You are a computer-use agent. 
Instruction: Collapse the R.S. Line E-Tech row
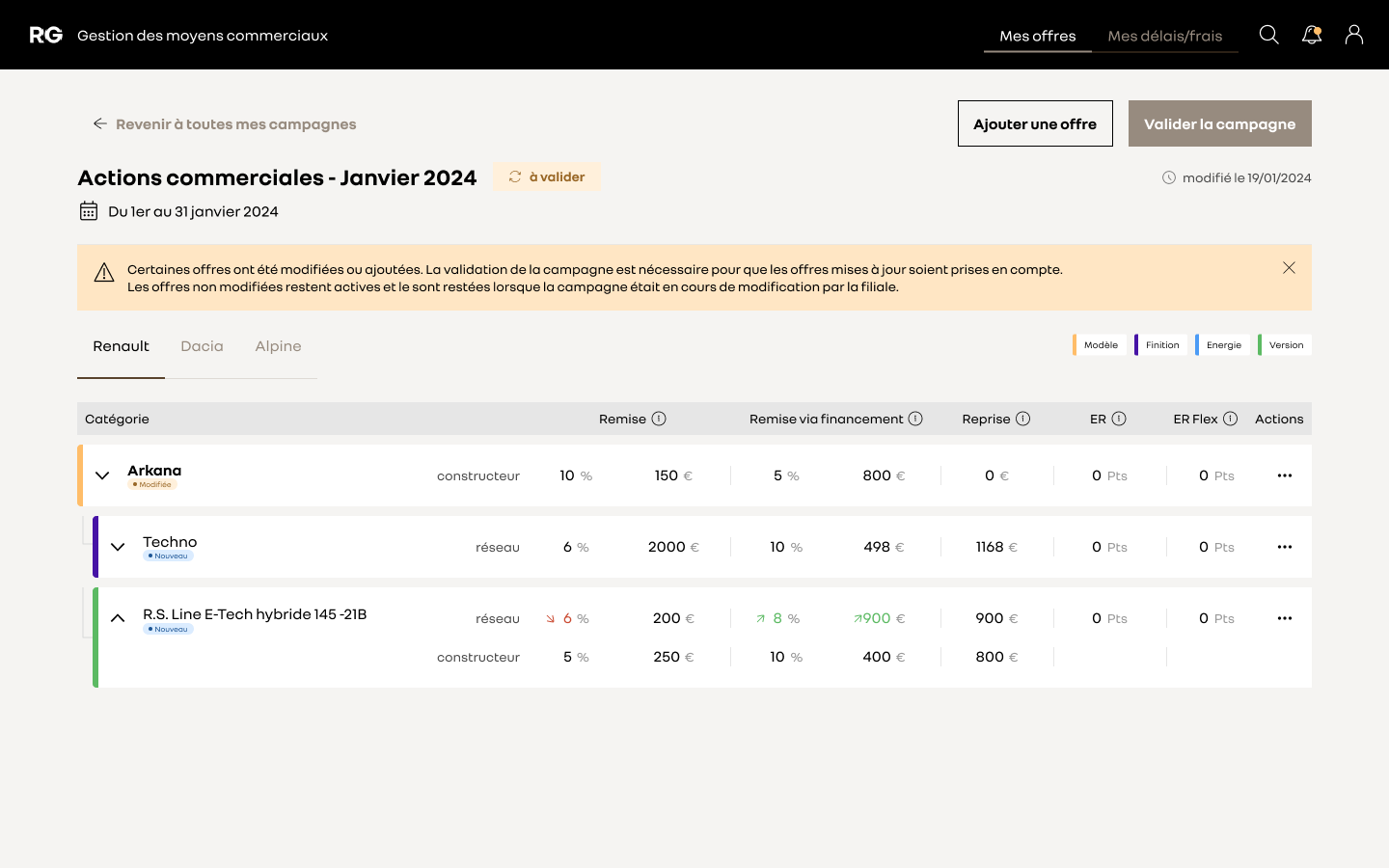pyautogui.click(x=118, y=618)
